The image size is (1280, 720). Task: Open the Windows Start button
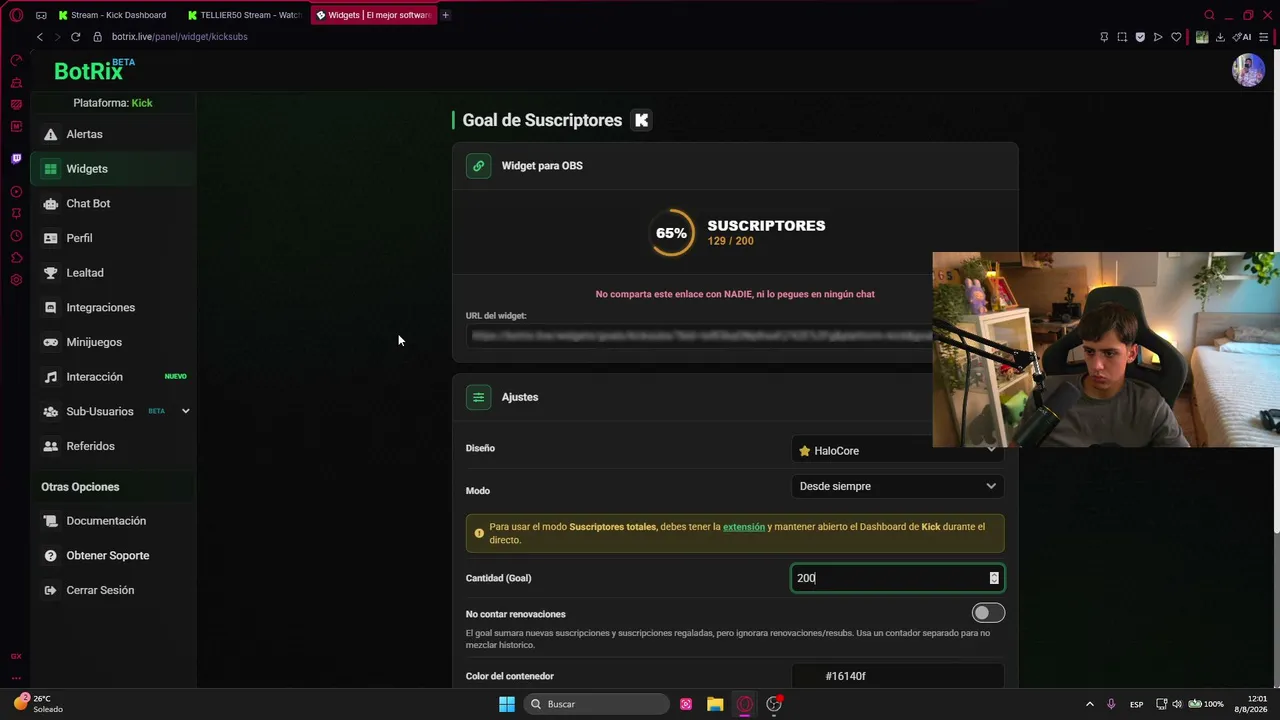(507, 704)
